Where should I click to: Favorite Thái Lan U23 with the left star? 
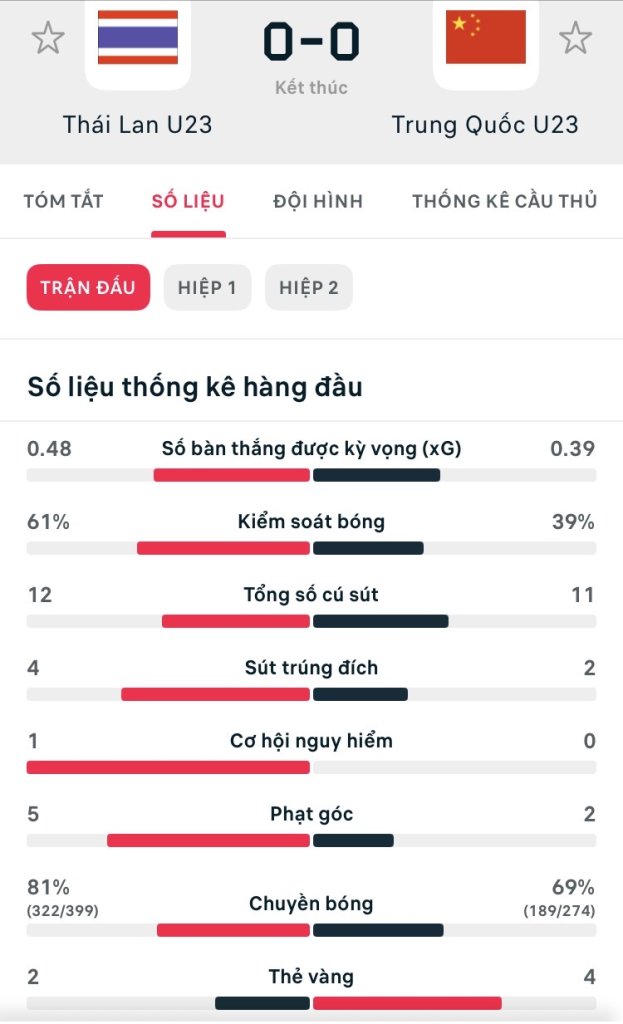click(x=47, y=38)
